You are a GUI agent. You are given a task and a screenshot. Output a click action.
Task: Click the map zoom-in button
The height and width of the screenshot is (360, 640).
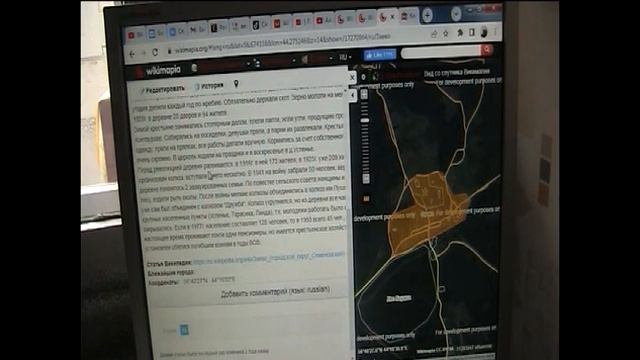coord(364,94)
